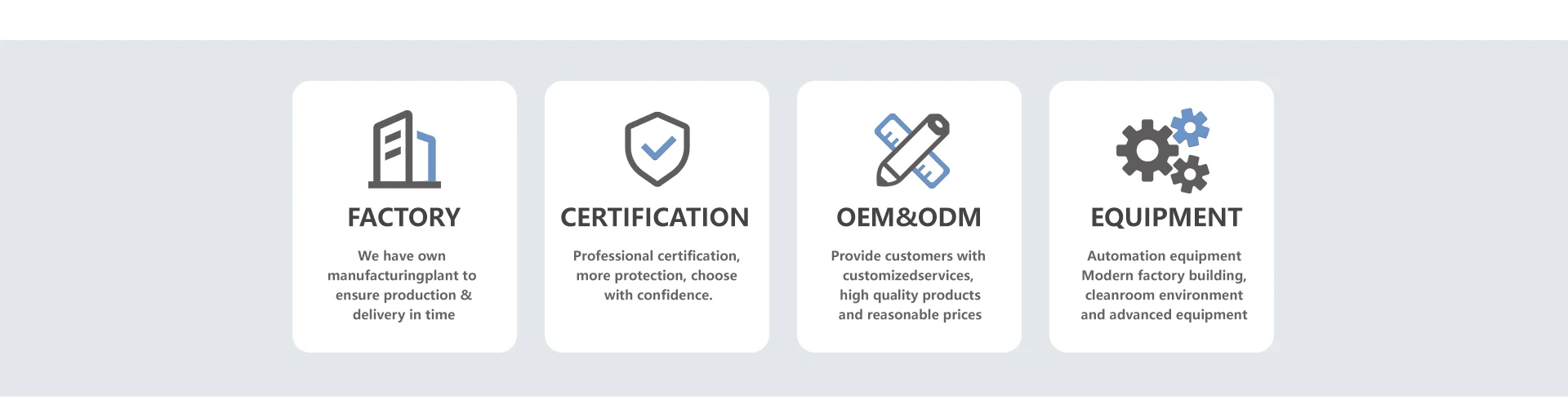Click the large dark gear icon
The height and width of the screenshot is (404, 1568).
coord(1147,150)
